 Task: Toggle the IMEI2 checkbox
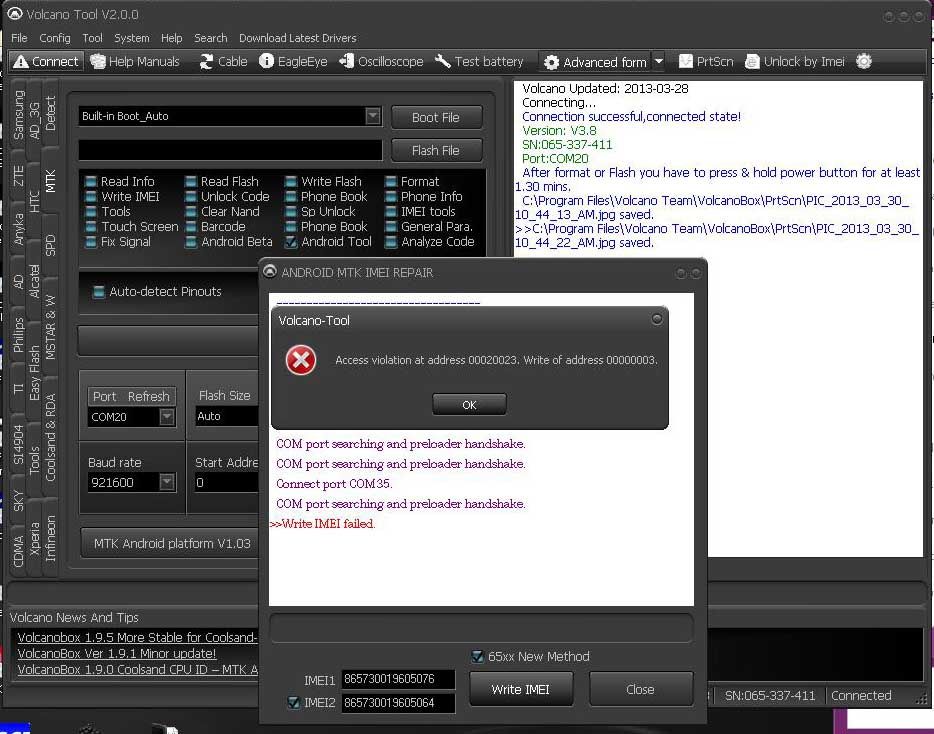point(293,702)
